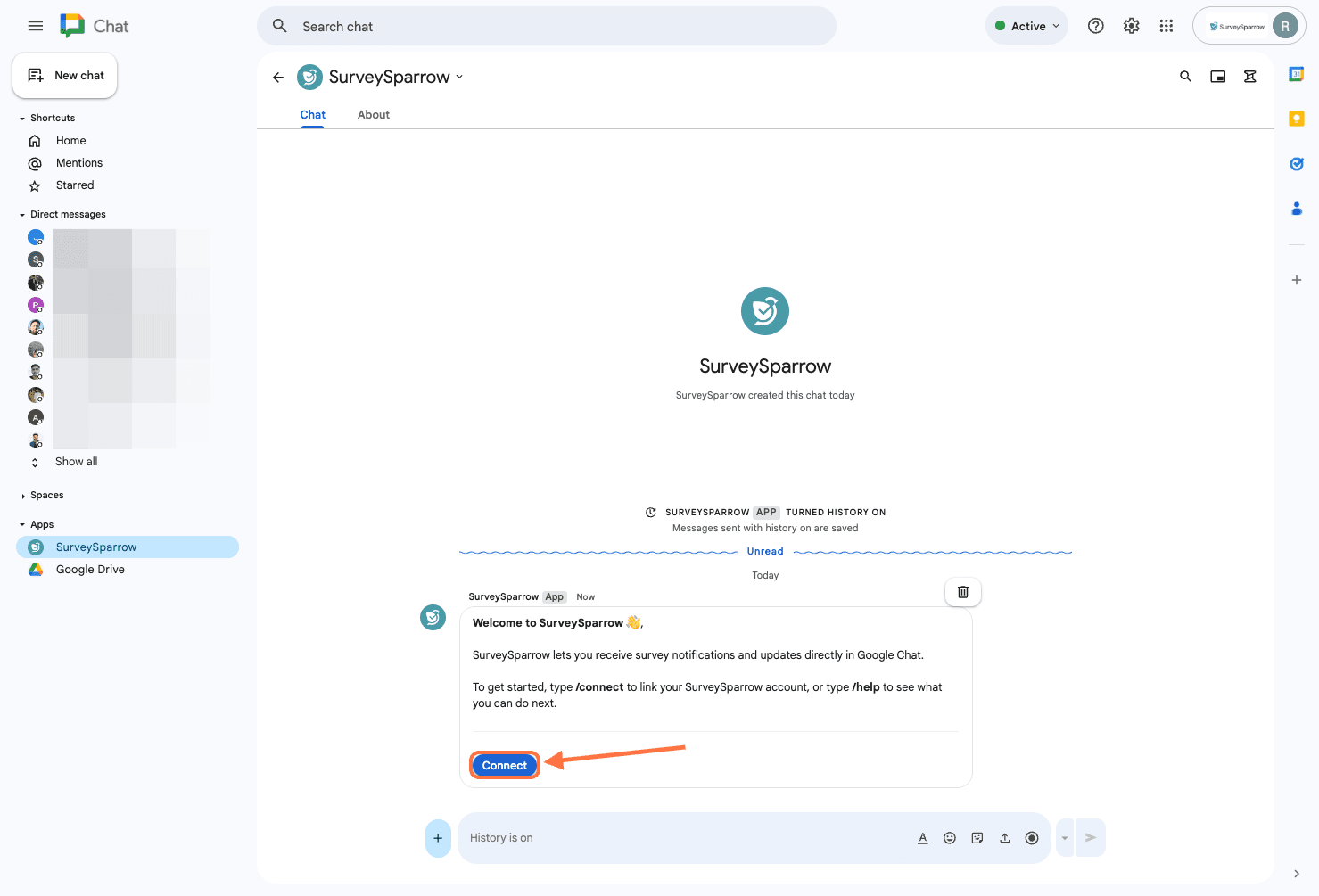The width and height of the screenshot is (1319, 896).
Task: Switch to the About tab
Action: click(374, 115)
